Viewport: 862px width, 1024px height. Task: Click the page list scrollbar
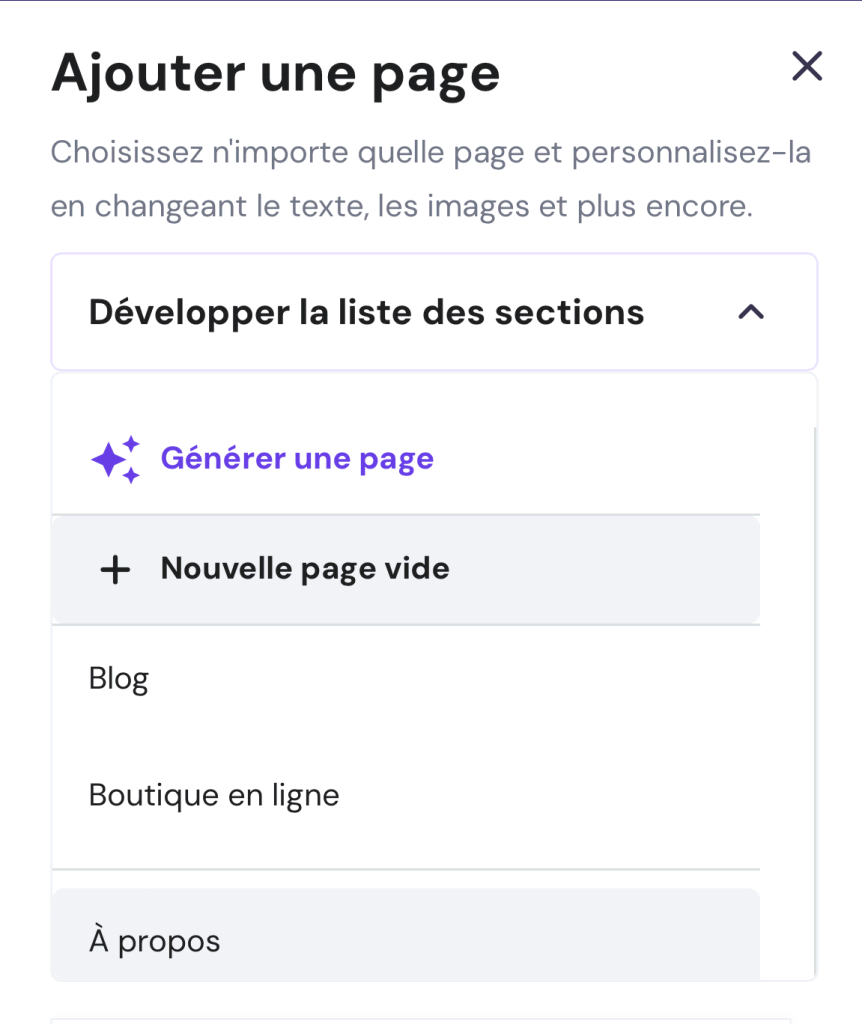coord(813,700)
